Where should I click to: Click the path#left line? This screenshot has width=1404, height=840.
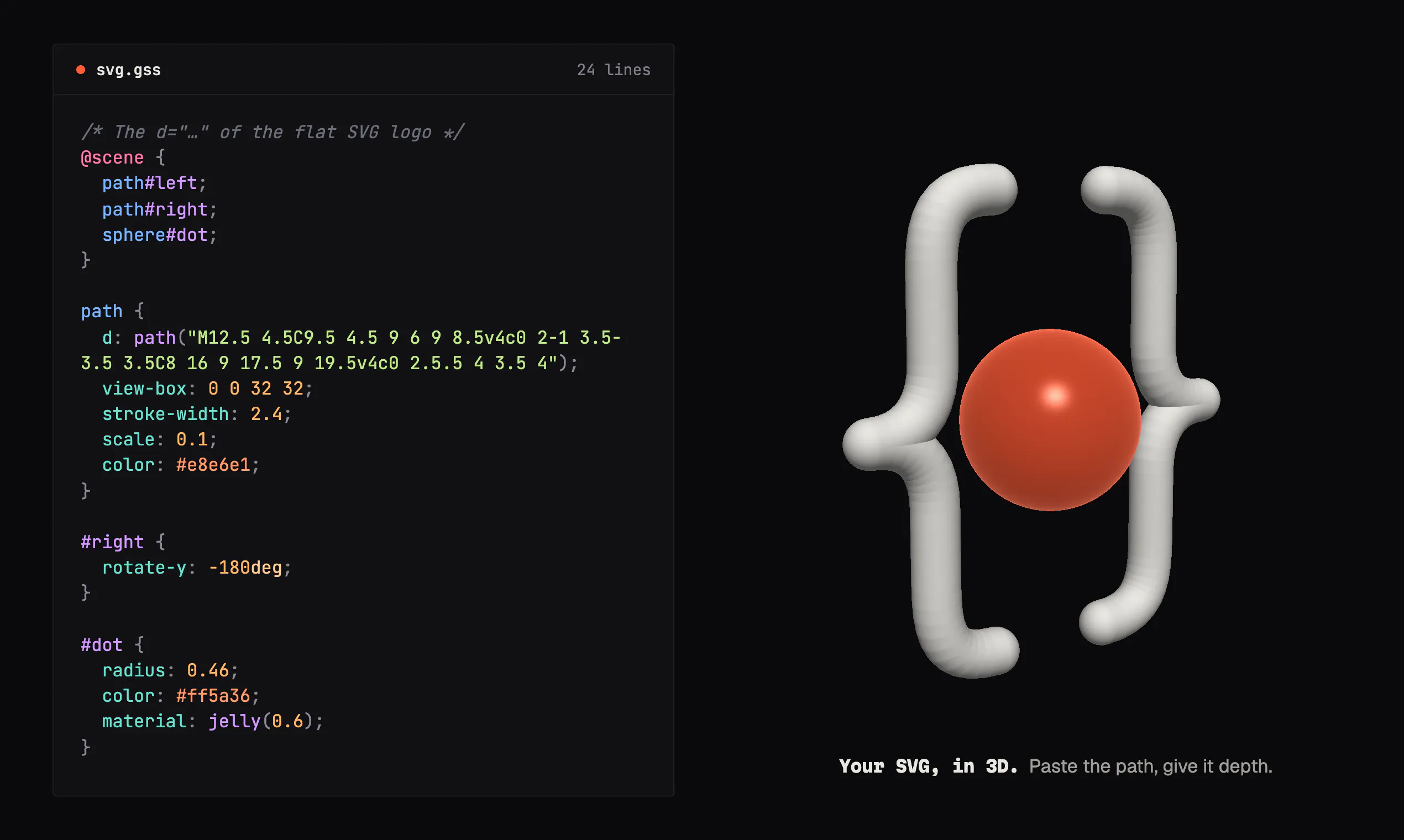click(x=154, y=183)
